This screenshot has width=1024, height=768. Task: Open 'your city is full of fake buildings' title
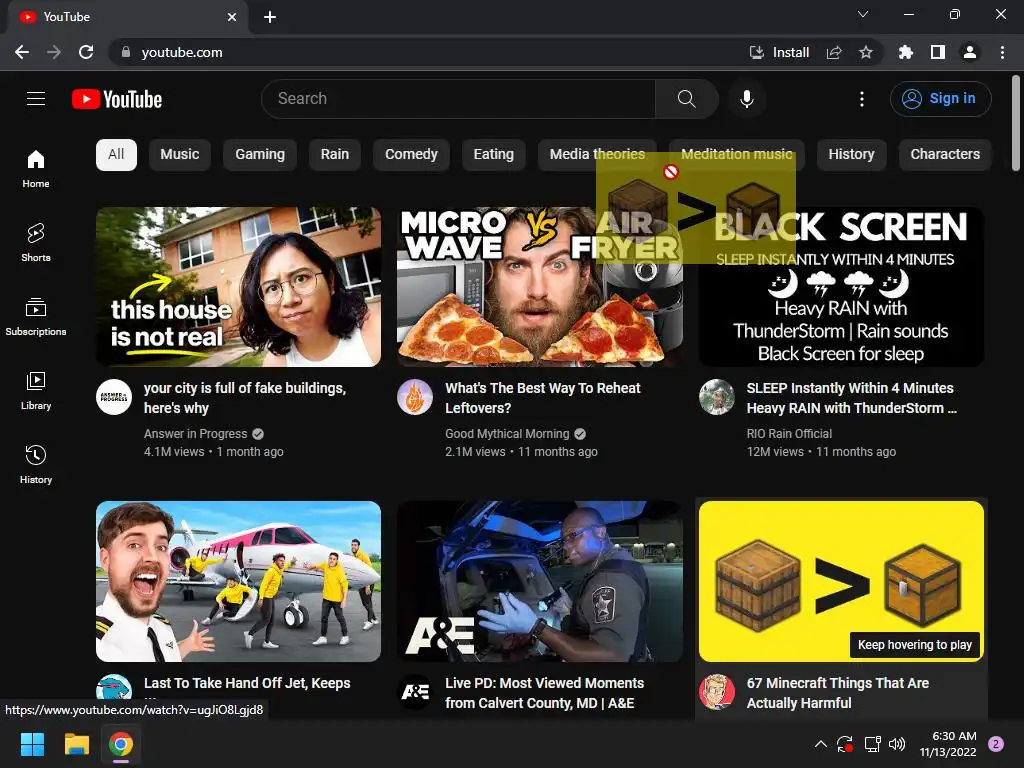click(245, 398)
